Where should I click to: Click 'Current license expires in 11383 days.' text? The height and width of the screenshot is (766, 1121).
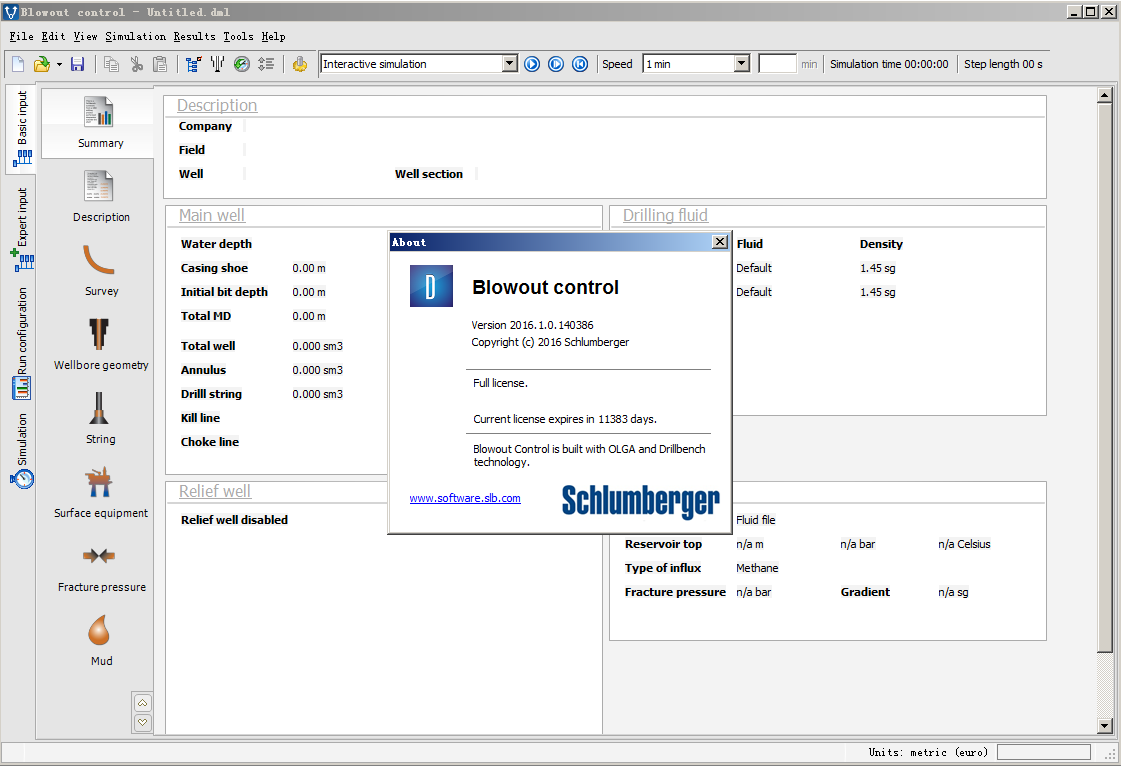click(565, 419)
